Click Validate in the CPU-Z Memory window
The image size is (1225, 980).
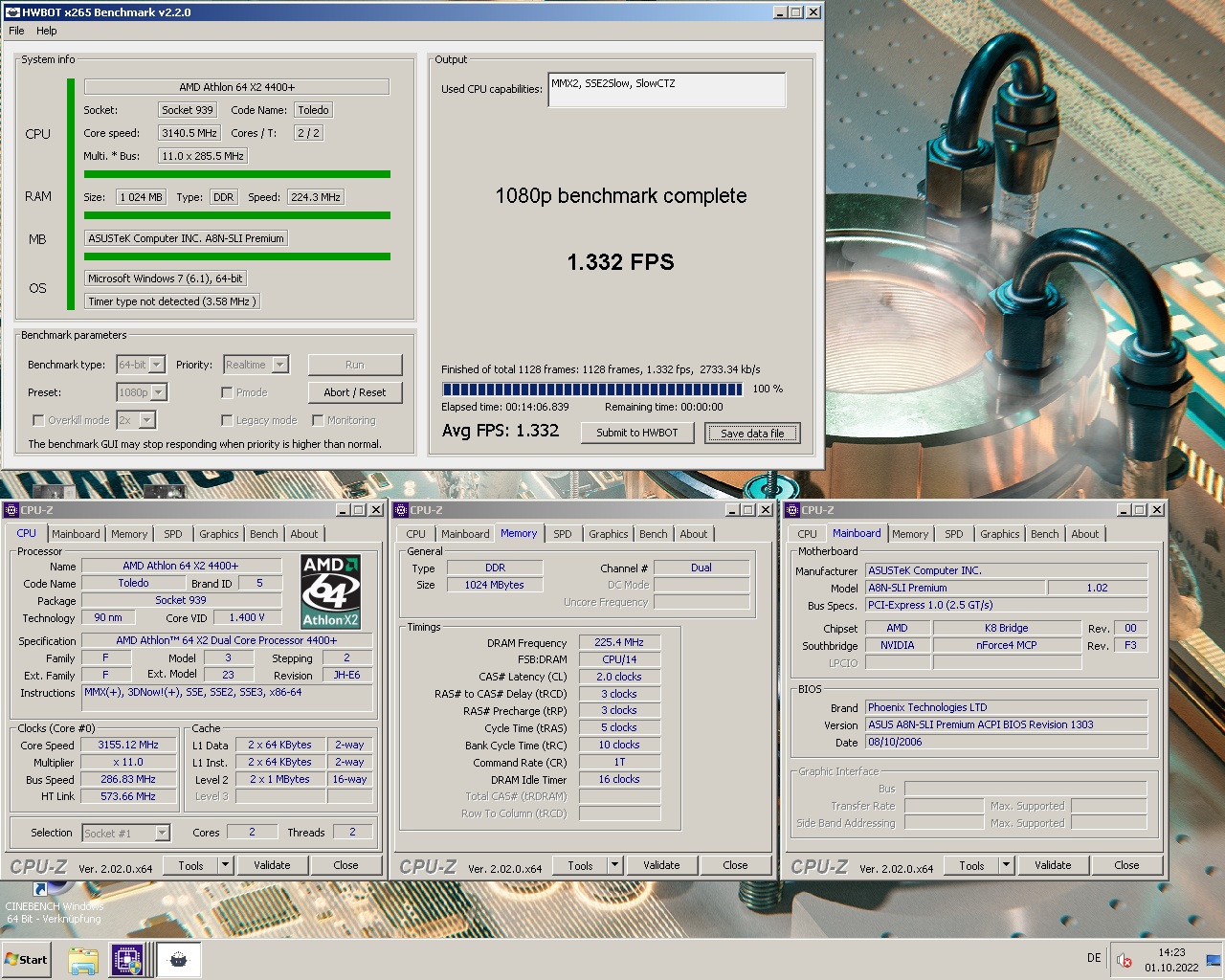(x=661, y=865)
